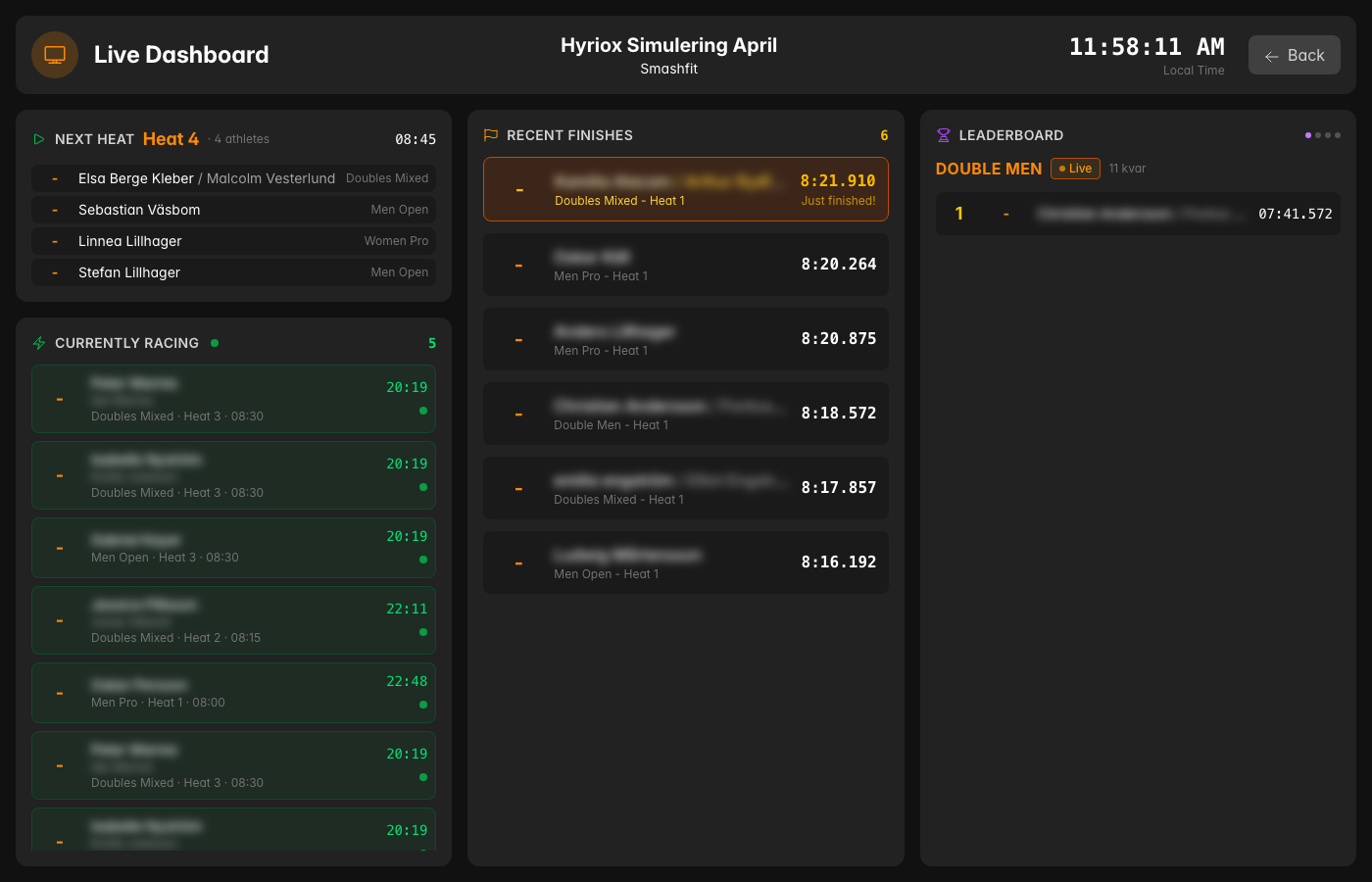Click the Heat 4 label
The width and height of the screenshot is (1372, 882).
point(171,139)
